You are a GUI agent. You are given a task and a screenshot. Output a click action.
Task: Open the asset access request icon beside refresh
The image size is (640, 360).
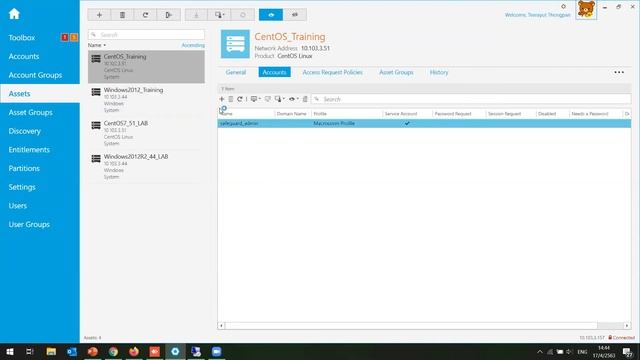(x=169, y=15)
